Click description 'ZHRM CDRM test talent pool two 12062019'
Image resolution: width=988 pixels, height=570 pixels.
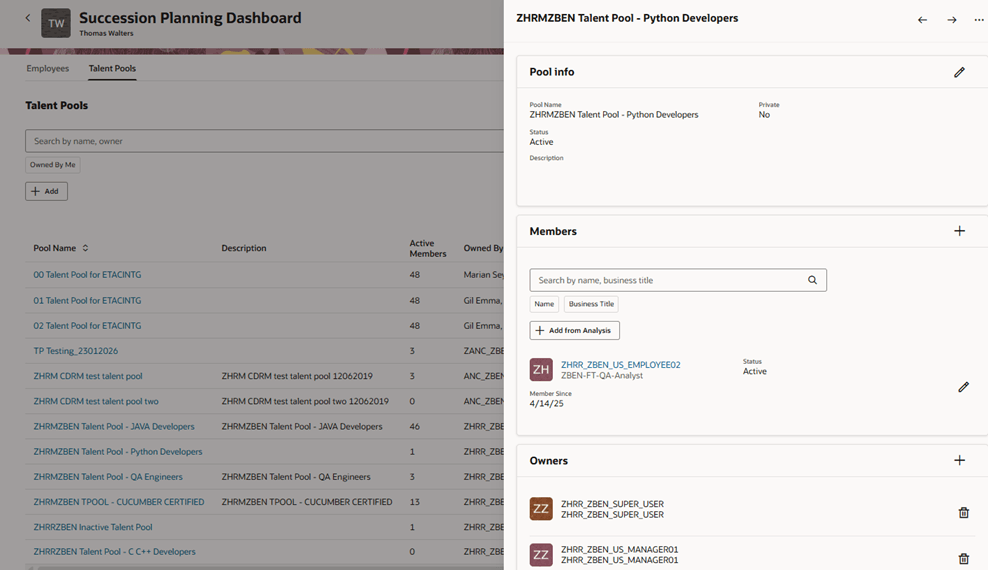[x=305, y=401]
